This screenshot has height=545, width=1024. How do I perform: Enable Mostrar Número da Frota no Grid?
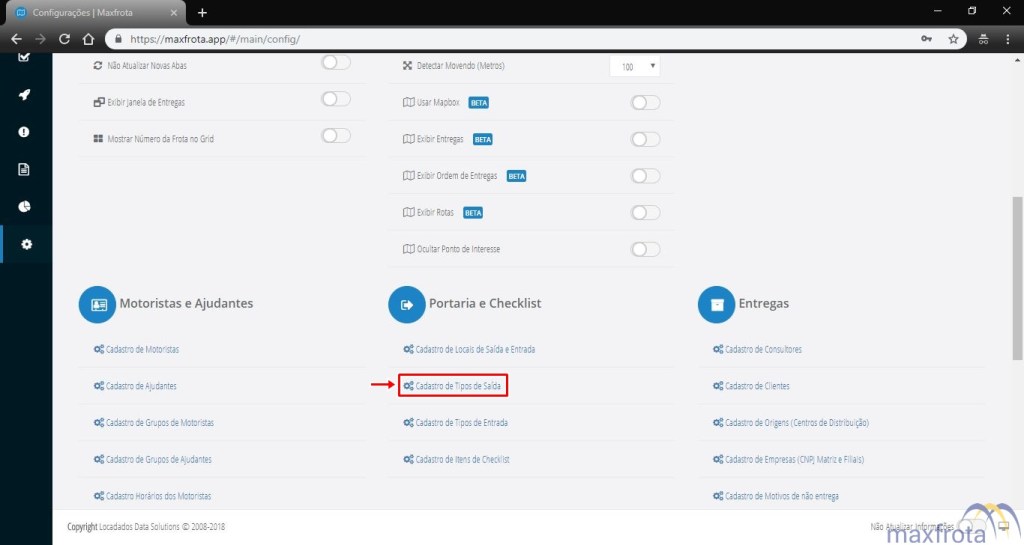click(336, 136)
